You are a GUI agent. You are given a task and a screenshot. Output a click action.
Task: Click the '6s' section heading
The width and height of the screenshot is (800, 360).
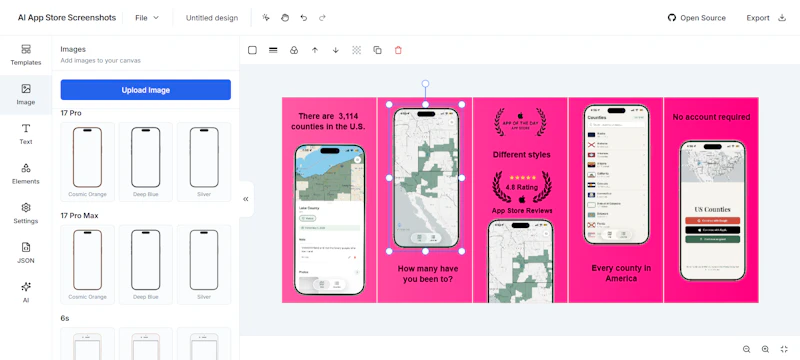pyautogui.click(x=65, y=318)
